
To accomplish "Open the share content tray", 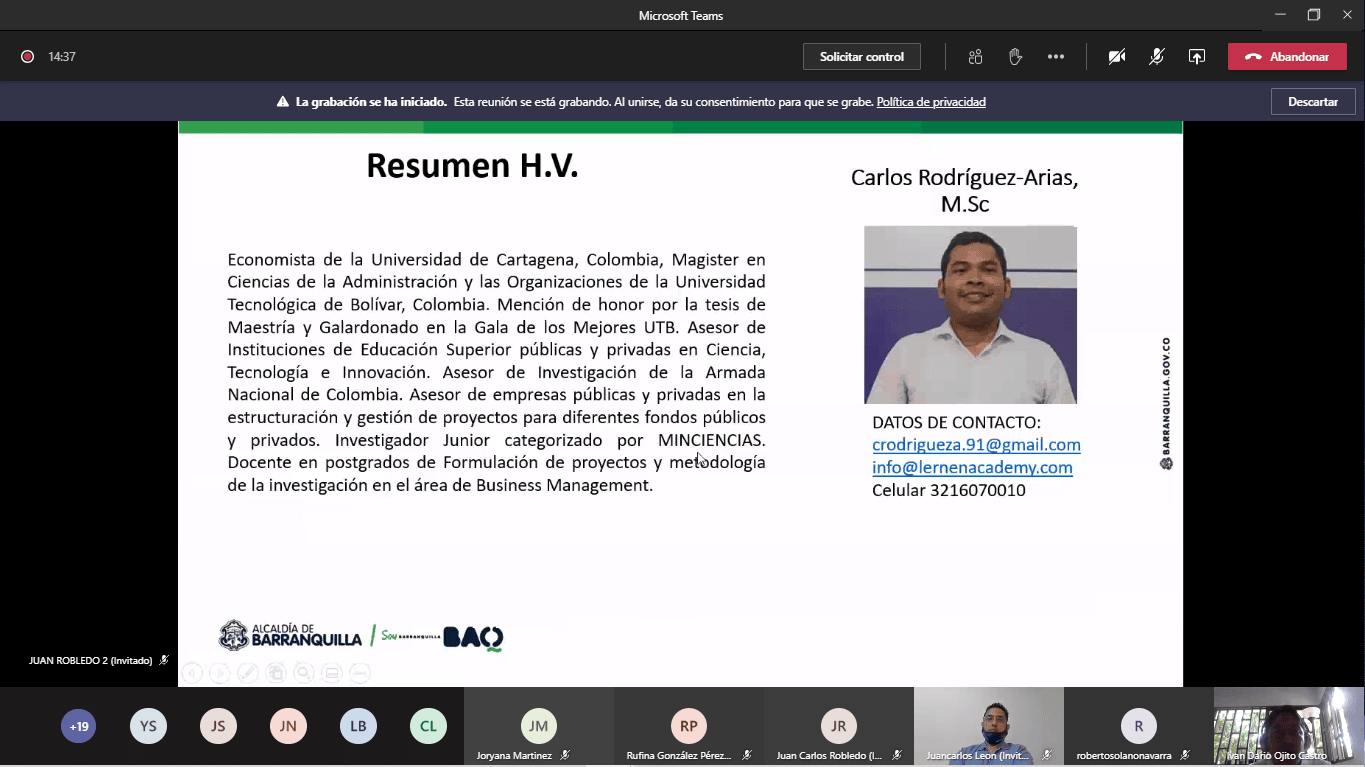I will (1196, 57).
